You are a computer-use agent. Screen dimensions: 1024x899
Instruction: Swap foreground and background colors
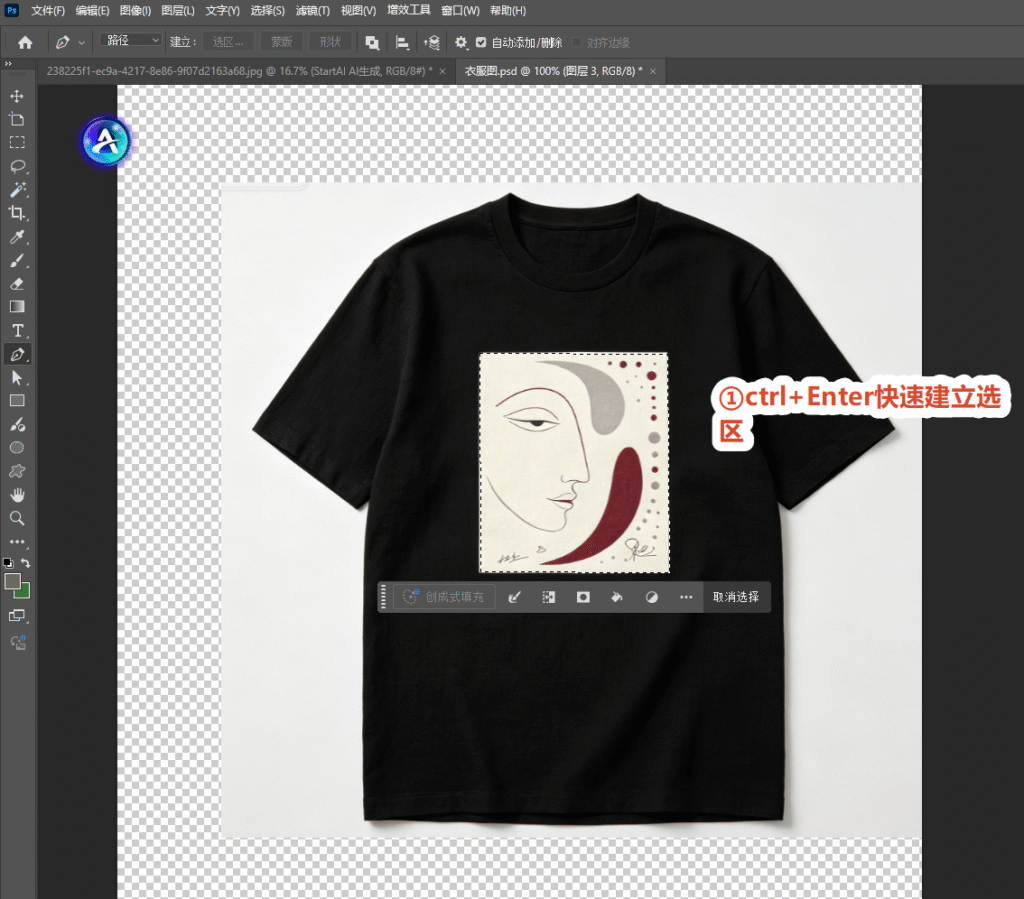pyautogui.click(x=25, y=563)
